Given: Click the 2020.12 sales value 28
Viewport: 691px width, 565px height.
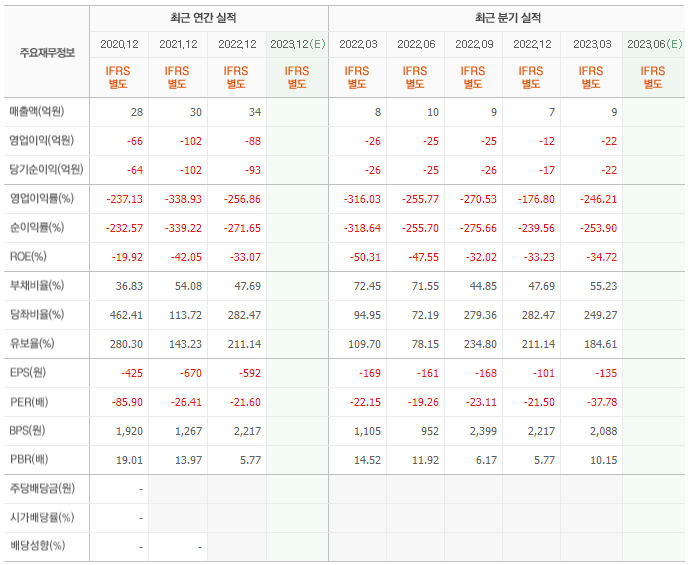Looking at the screenshot, I should pyautogui.click(x=137, y=112).
